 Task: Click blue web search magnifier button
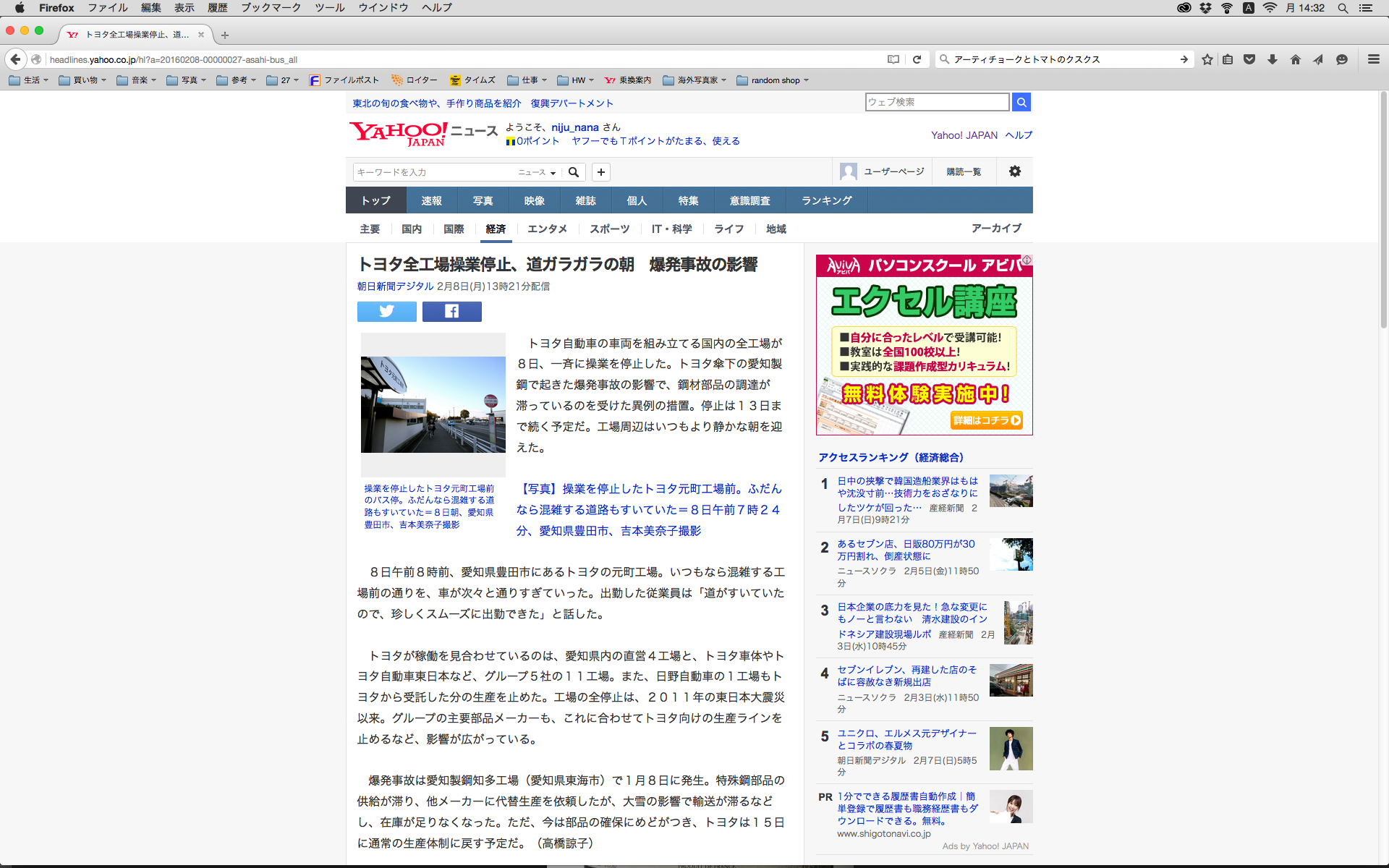coord(1021,102)
